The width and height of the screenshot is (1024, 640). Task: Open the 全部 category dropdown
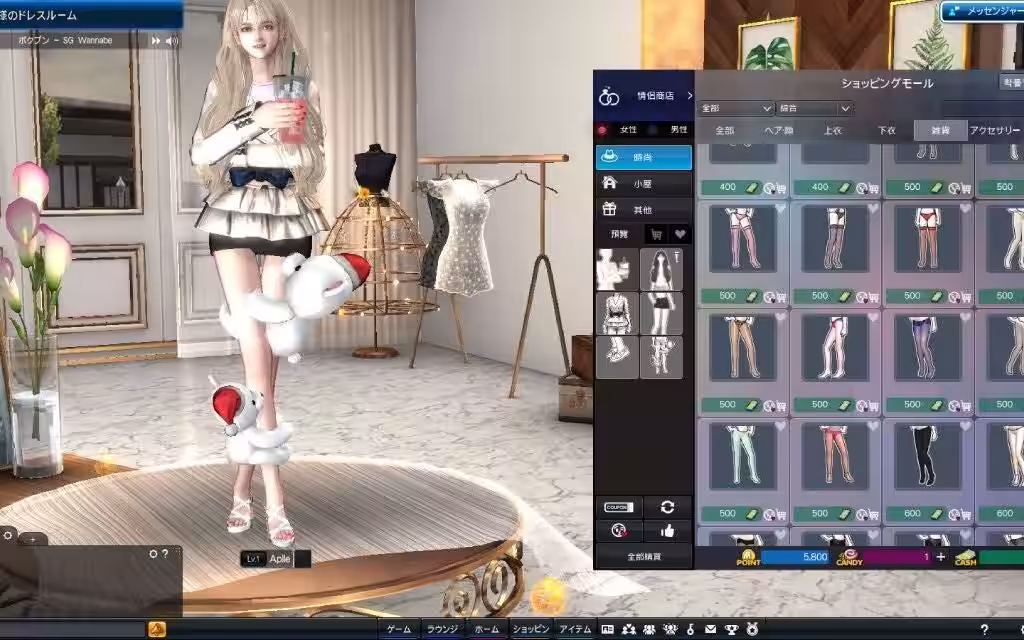pos(737,108)
